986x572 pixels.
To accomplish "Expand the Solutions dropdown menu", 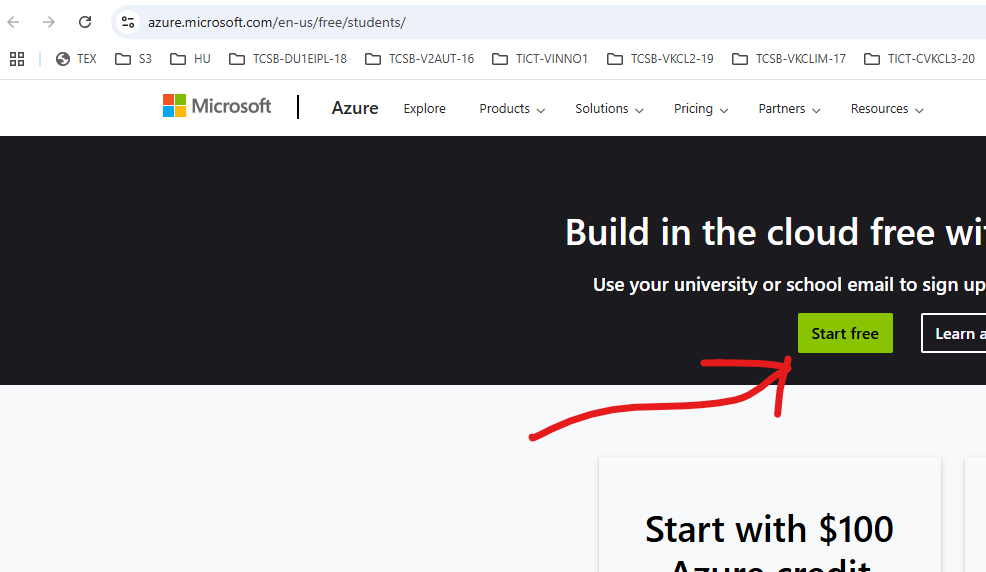I will [609, 109].
